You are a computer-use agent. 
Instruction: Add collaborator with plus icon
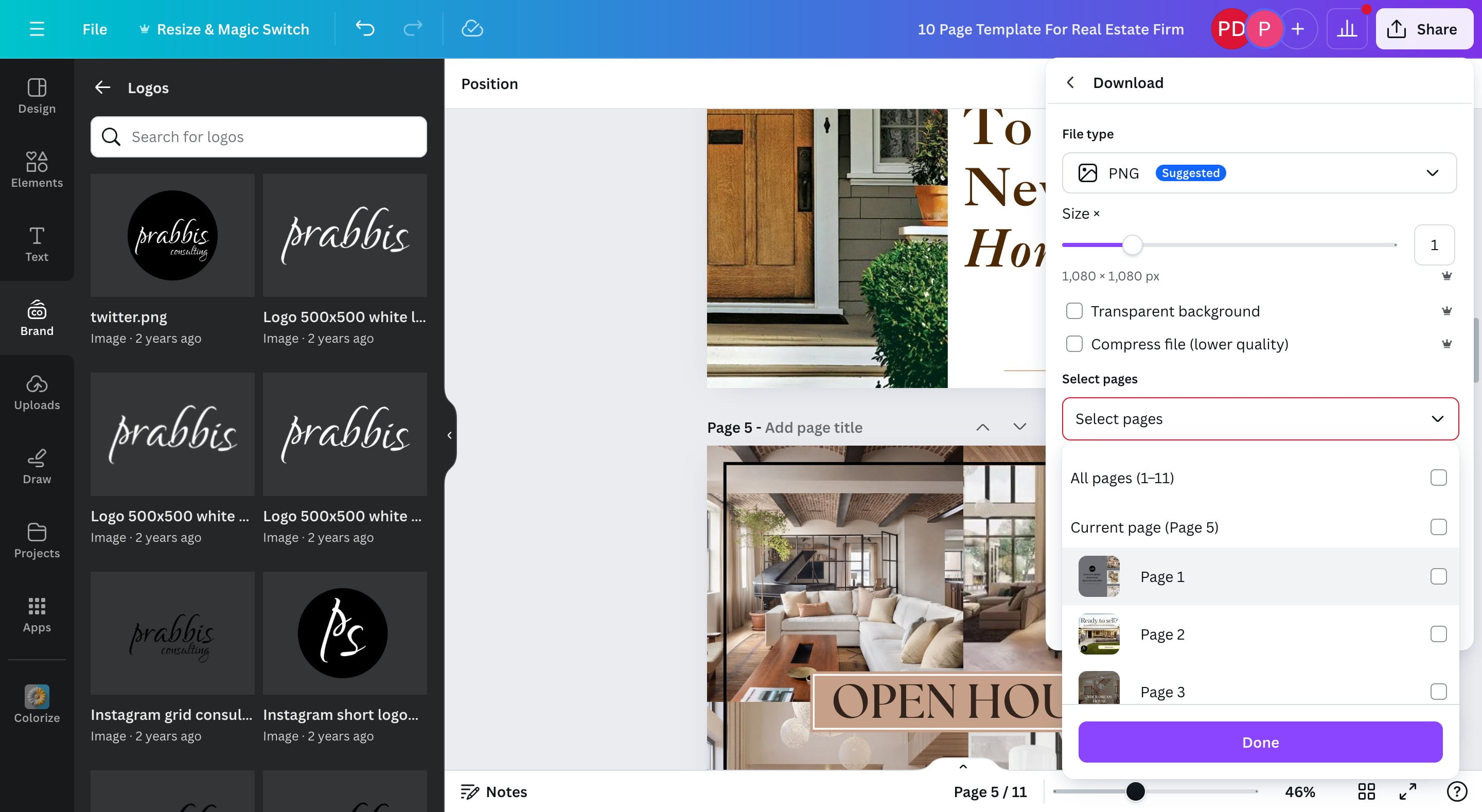pyautogui.click(x=1297, y=29)
